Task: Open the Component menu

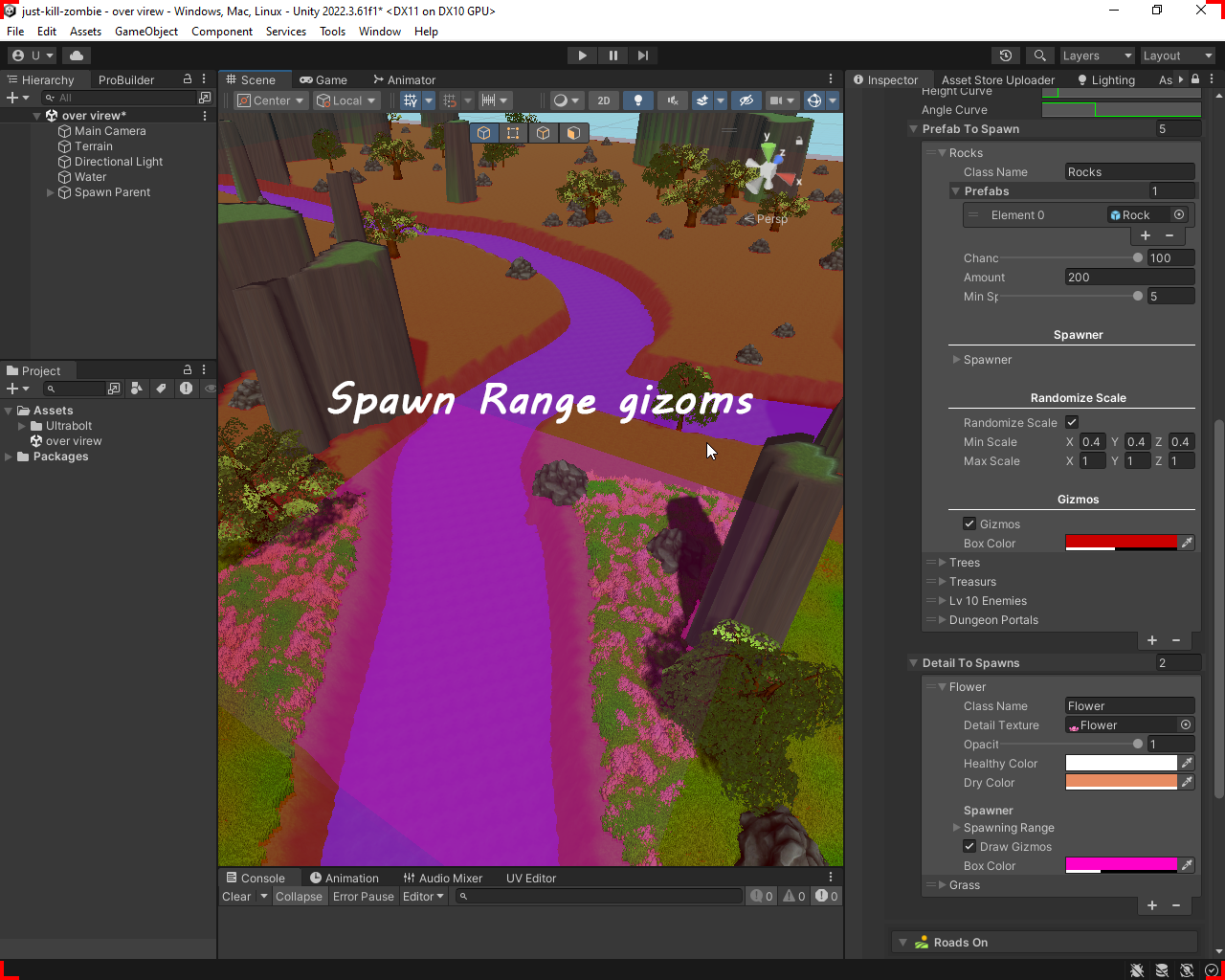Action: pos(222,32)
